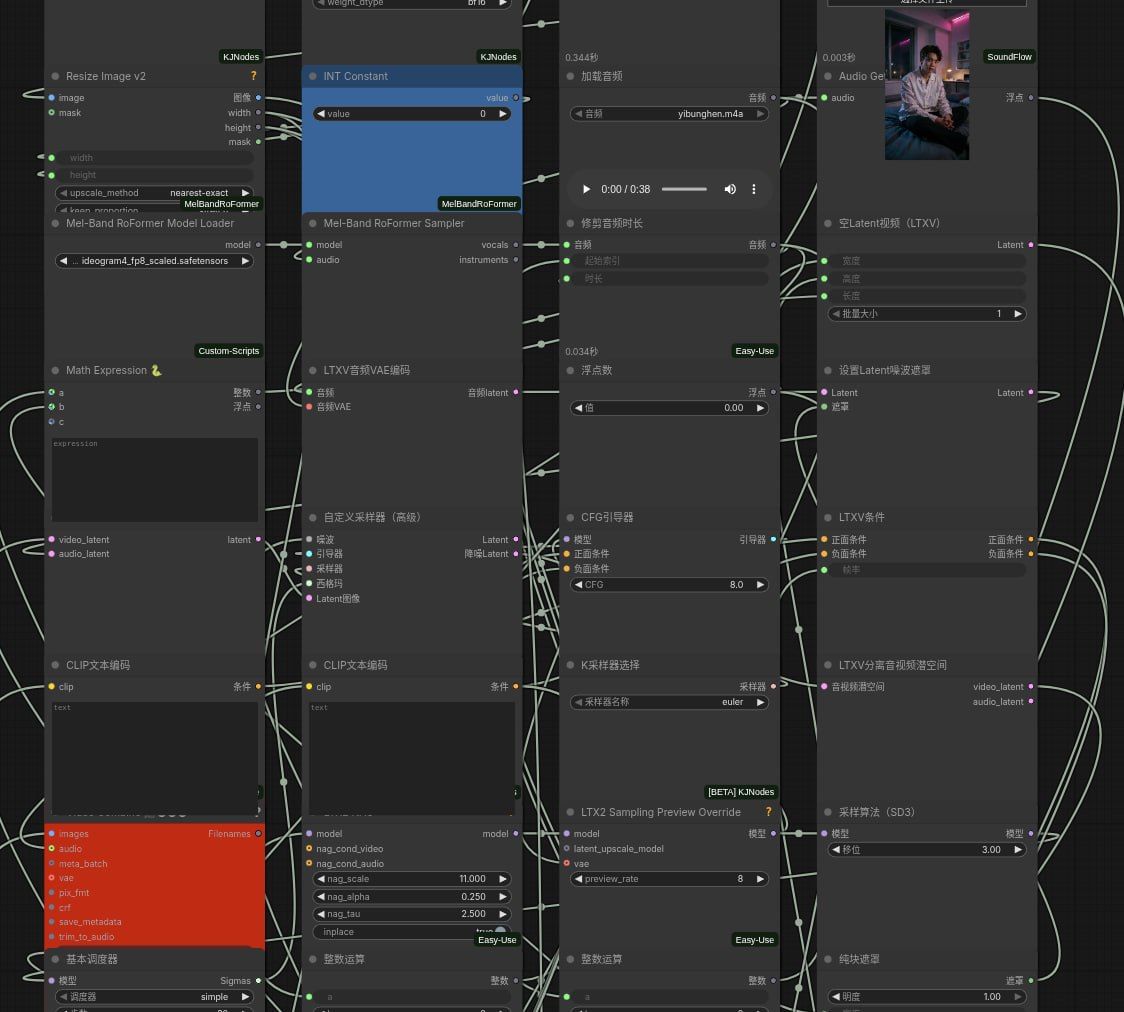
Task: Collapse the CFG引导器 node dot
Action: coord(570,517)
